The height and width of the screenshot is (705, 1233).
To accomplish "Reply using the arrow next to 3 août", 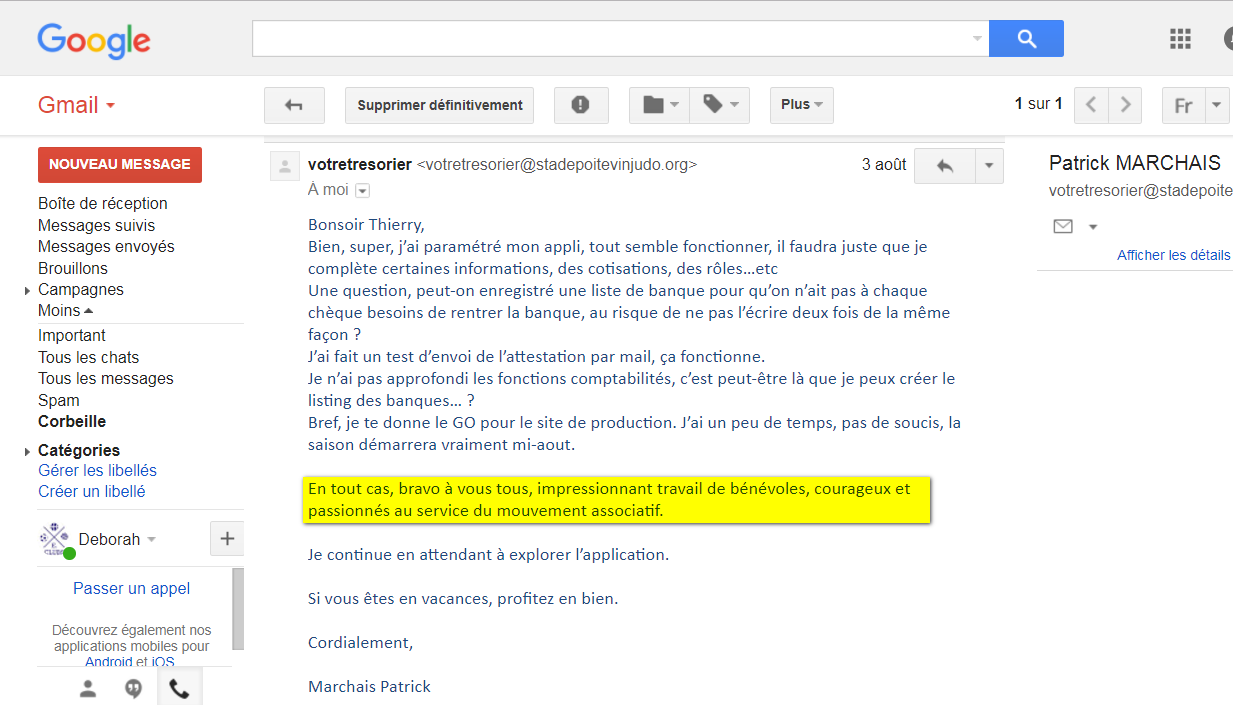I will pyautogui.click(x=944, y=166).
